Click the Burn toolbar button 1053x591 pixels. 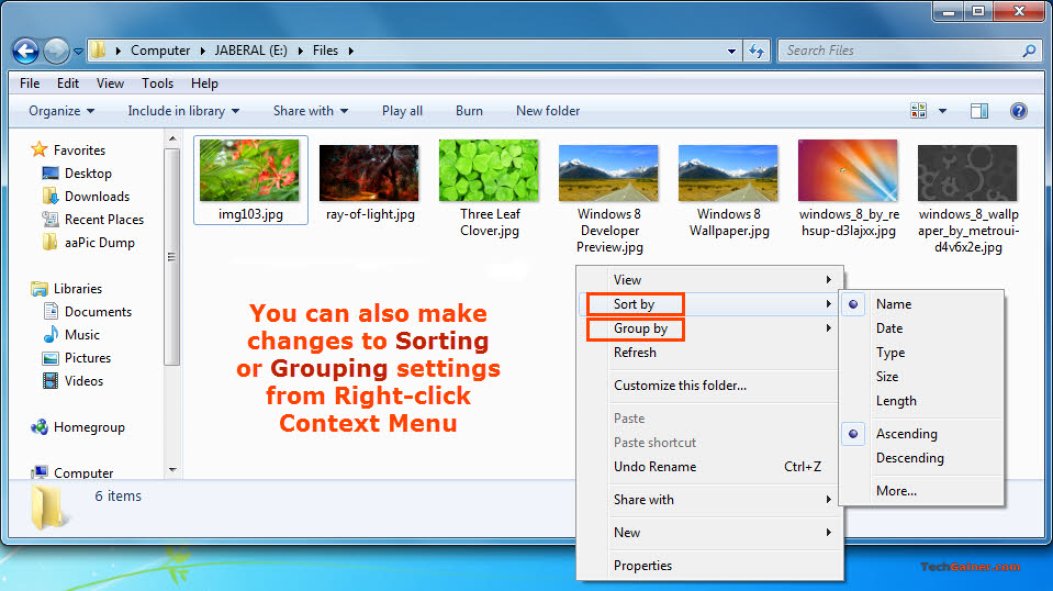[x=468, y=110]
